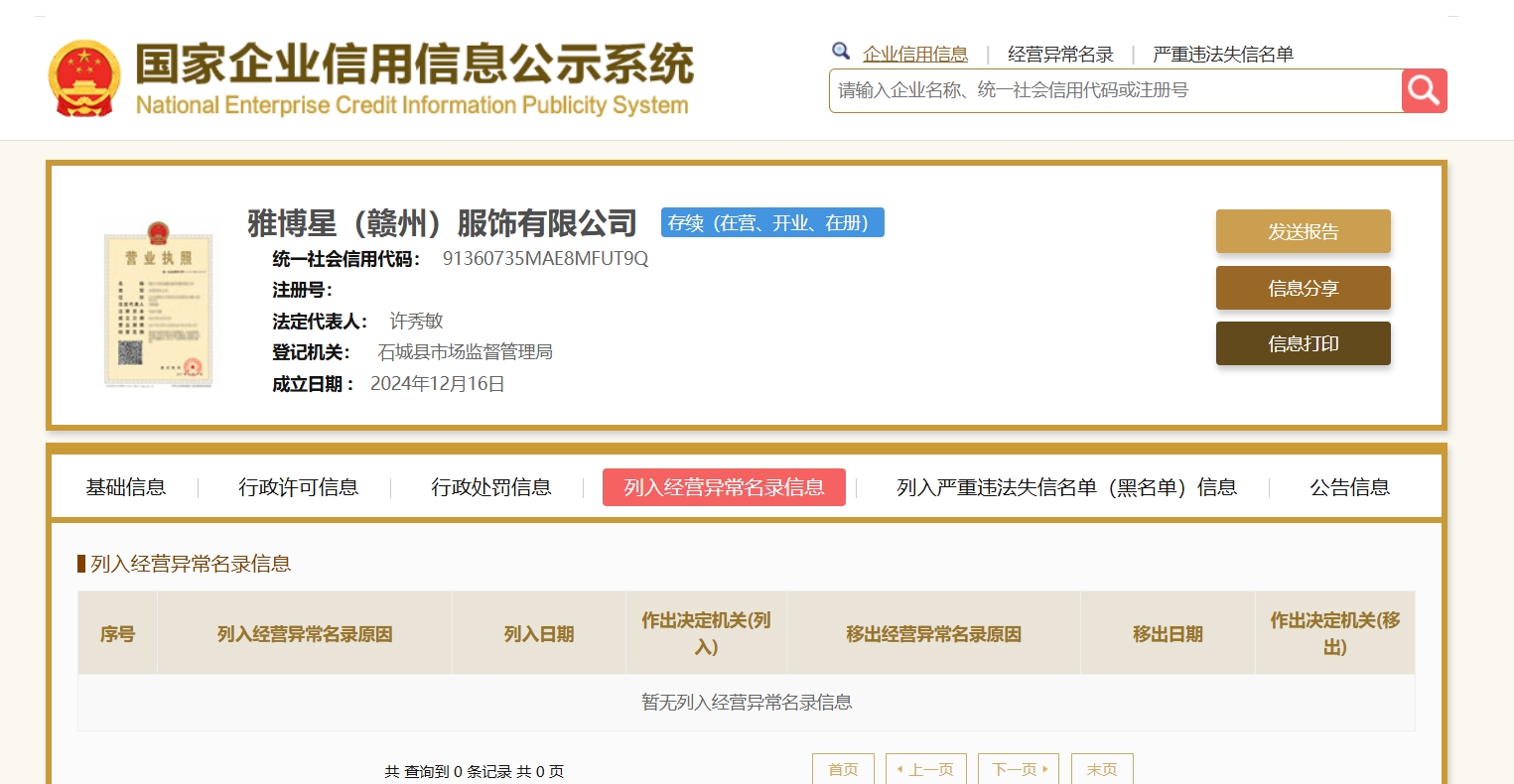Select the 经营异常名录 search category

click(x=1060, y=55)
